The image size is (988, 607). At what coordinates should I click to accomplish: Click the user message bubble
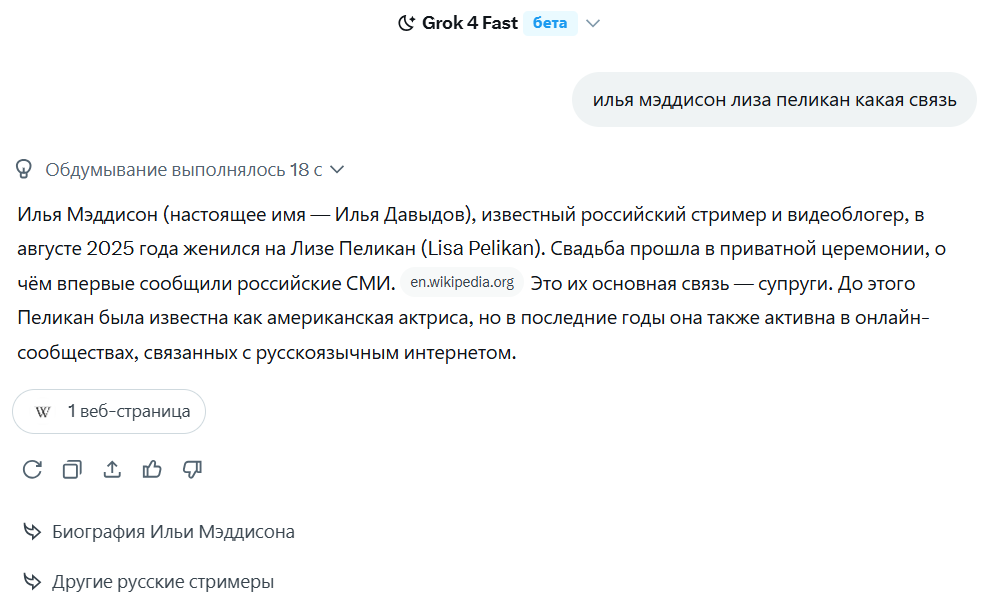coord(774,100)
